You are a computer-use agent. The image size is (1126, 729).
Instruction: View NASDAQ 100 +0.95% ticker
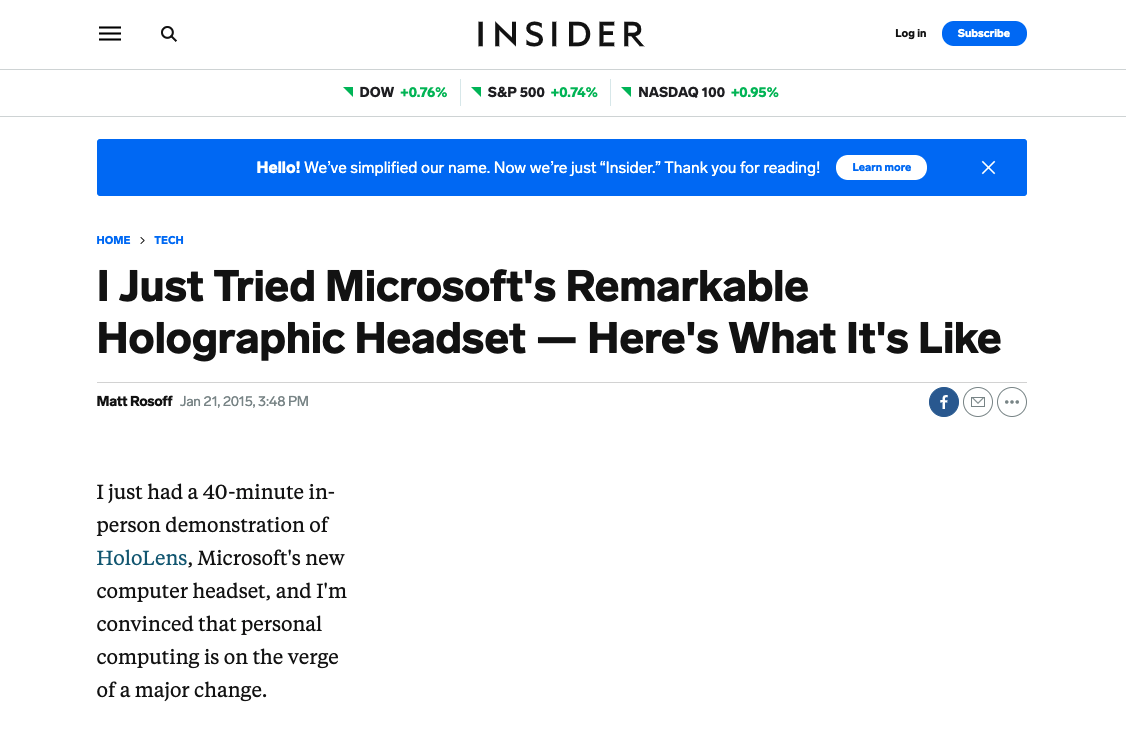(699, 92)
